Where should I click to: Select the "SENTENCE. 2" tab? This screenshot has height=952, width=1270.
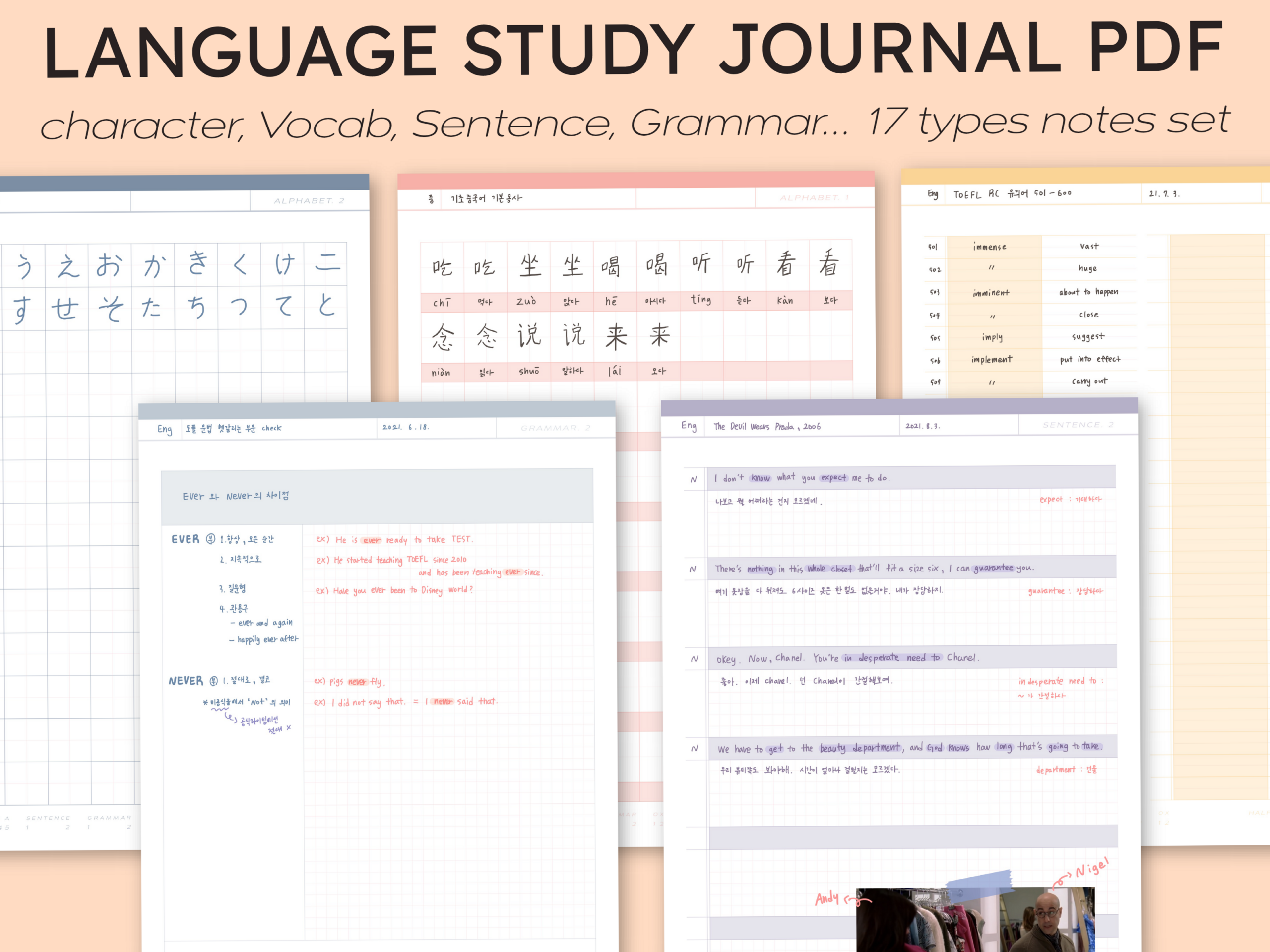(1078, 424)
